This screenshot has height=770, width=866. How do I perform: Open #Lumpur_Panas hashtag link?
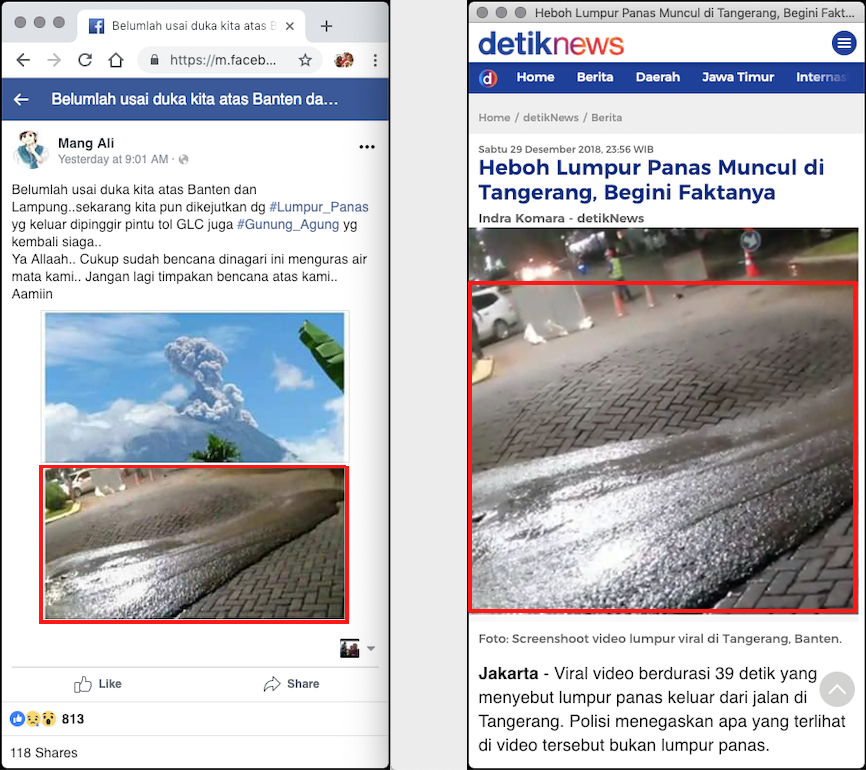(x=318, y=207)
